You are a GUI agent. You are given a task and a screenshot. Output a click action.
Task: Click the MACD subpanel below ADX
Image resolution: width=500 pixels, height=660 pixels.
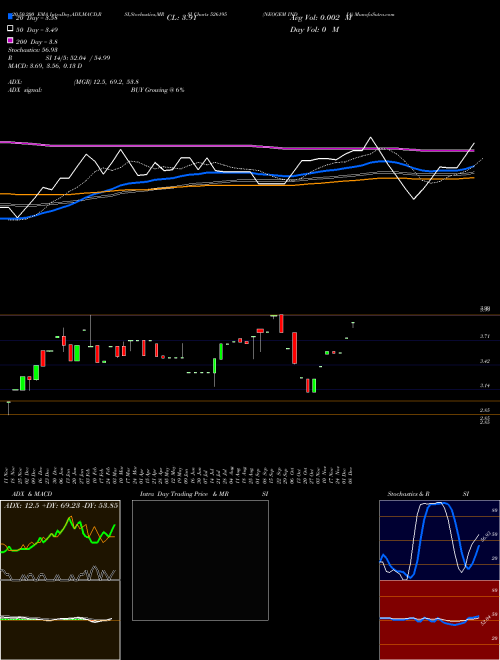pyautogui.click(x=60, y=620)
